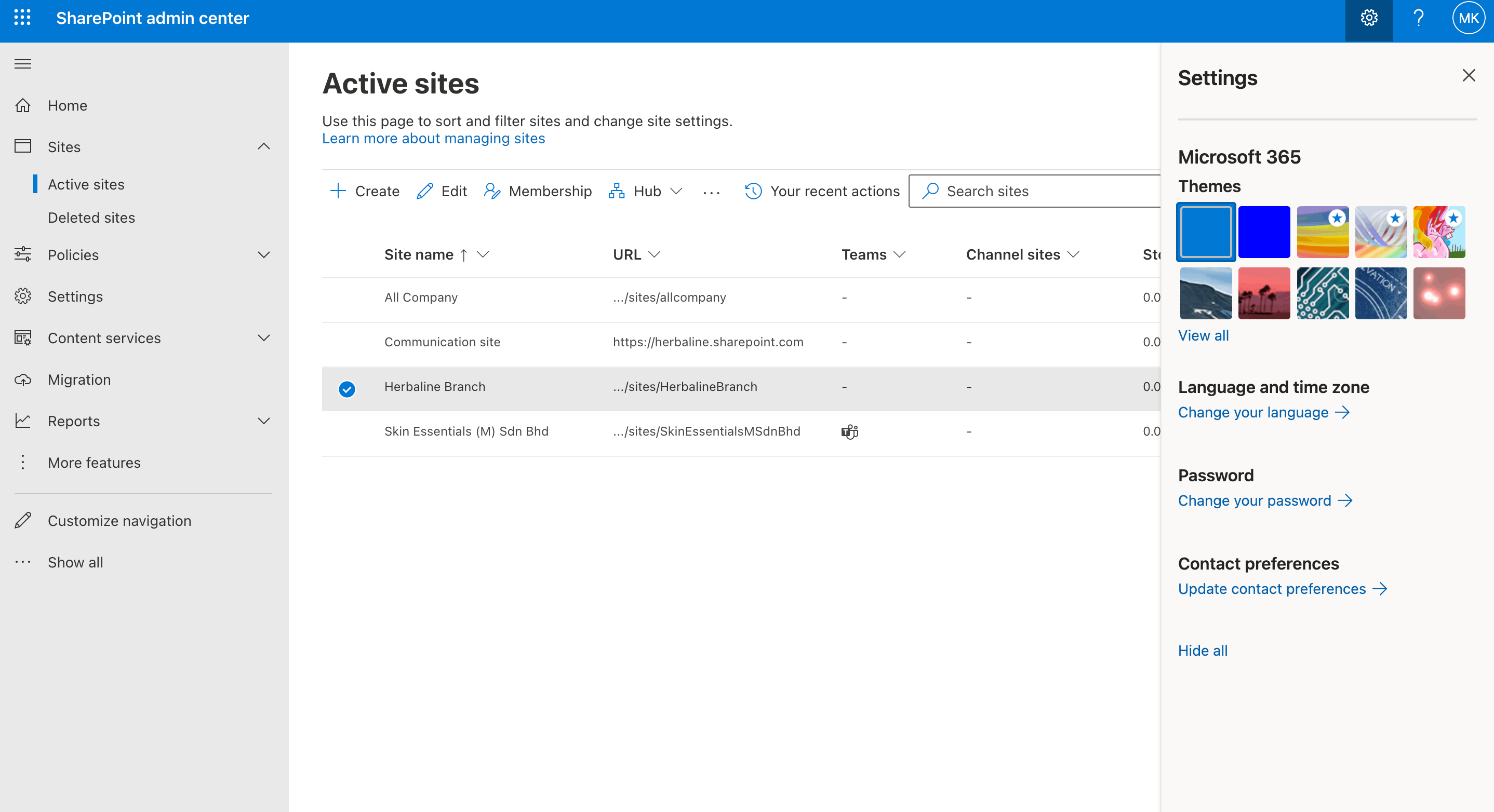This screenshot has height=812, width=1494.
Task: Open Migration from the sidebar
Action: pos(79,380)
